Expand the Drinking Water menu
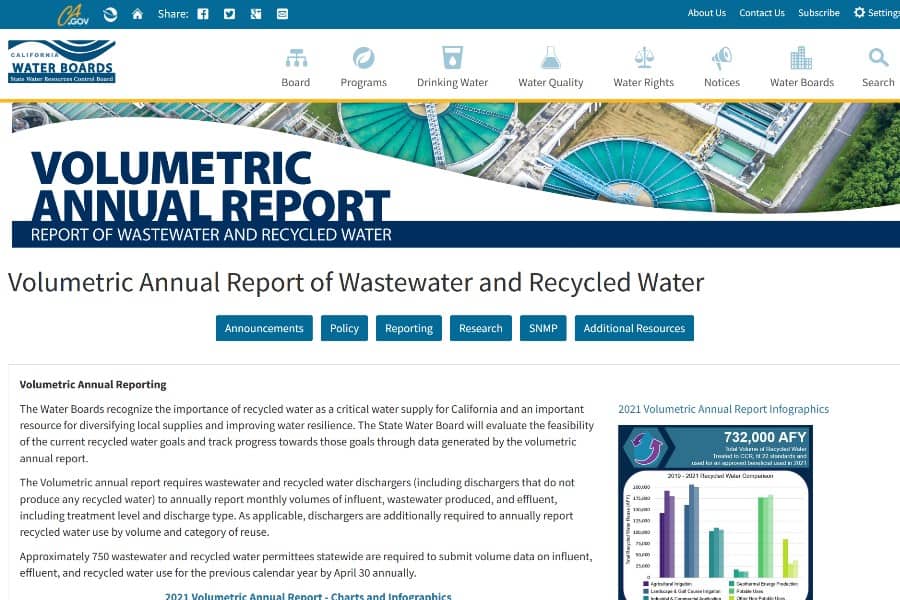The height and width of the screenshot is (600, 900). [452, 67]
